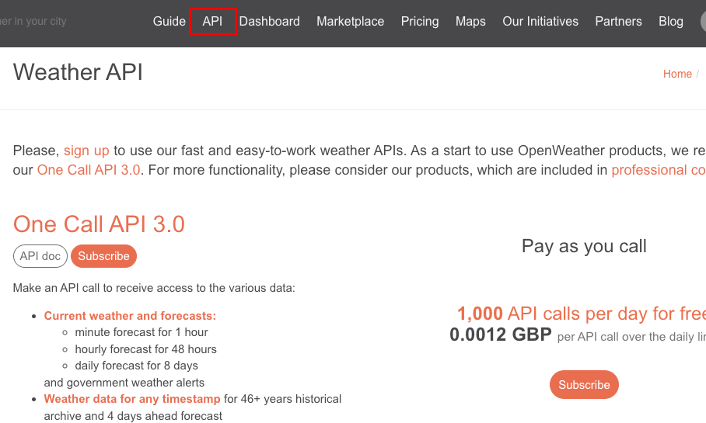Open the inline One Call API 3.0 link
Screen dimensions: 706x423
pos(89,170)
